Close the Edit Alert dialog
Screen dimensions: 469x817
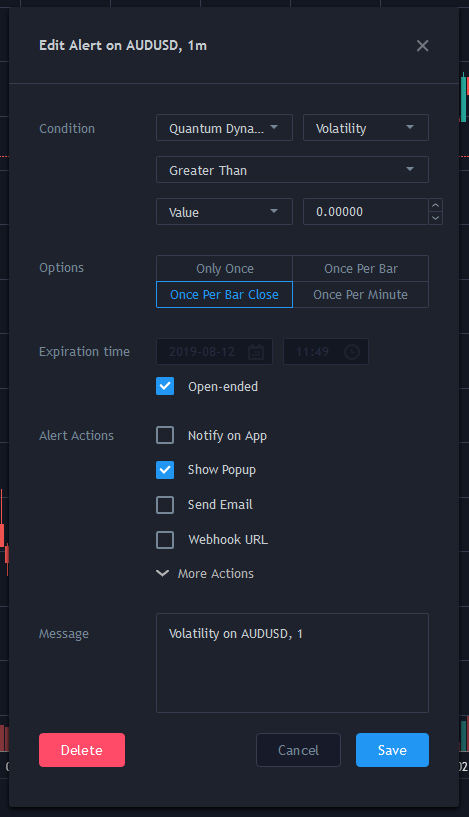423,46
